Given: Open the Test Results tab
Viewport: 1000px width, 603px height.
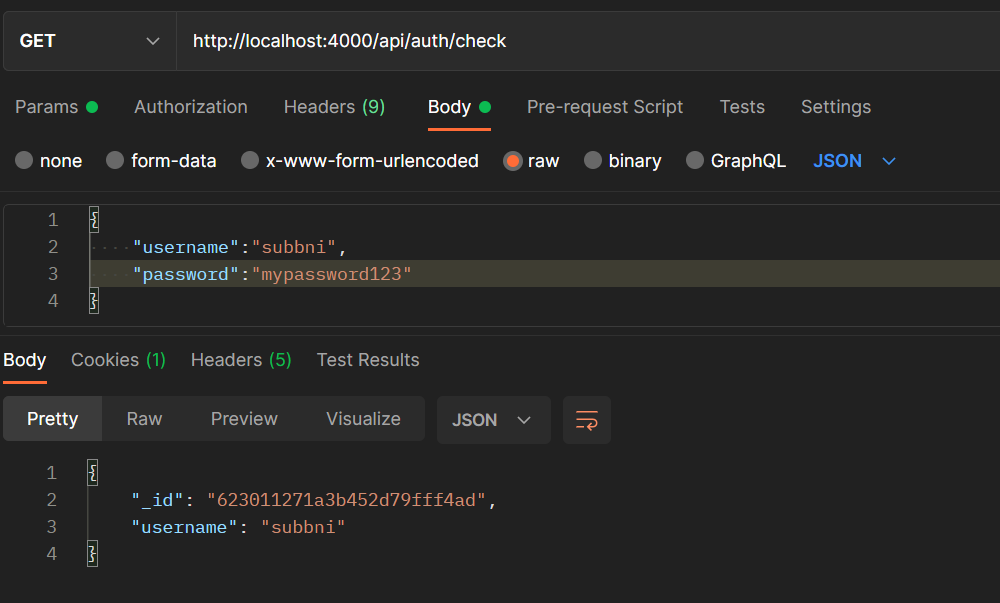Looking at the screenshot, I should pyautogui.click(x=368, y=360).
